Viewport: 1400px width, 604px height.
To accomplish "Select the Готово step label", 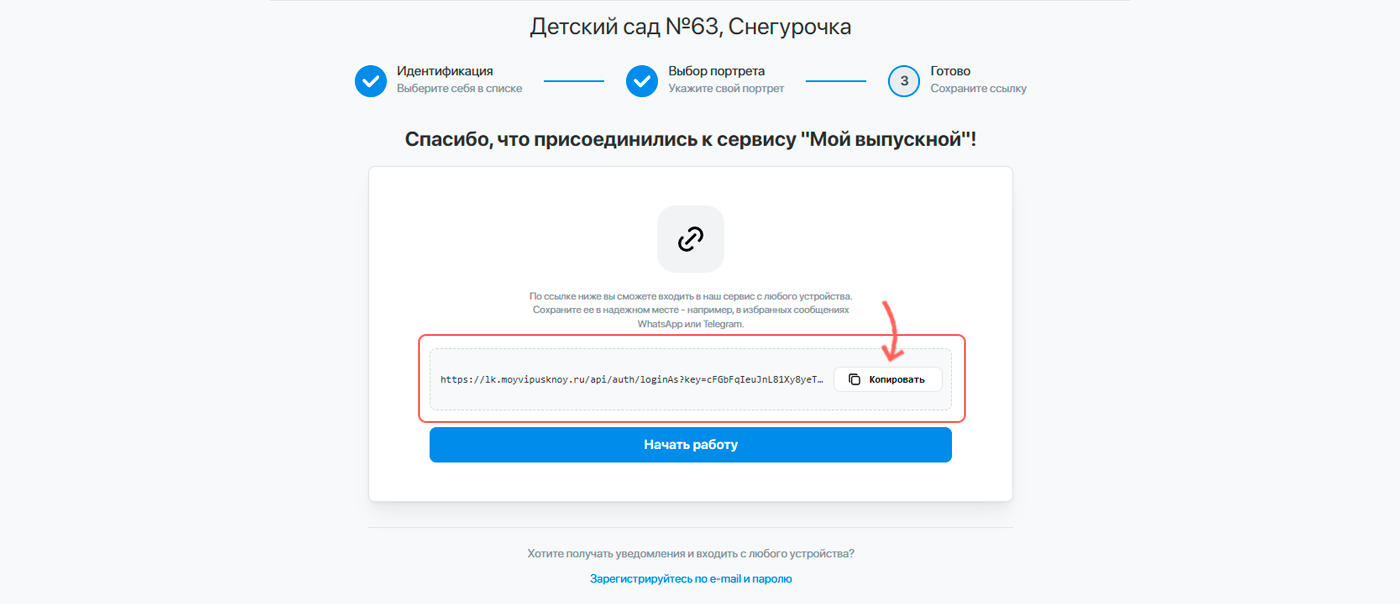I will [950, 71].
